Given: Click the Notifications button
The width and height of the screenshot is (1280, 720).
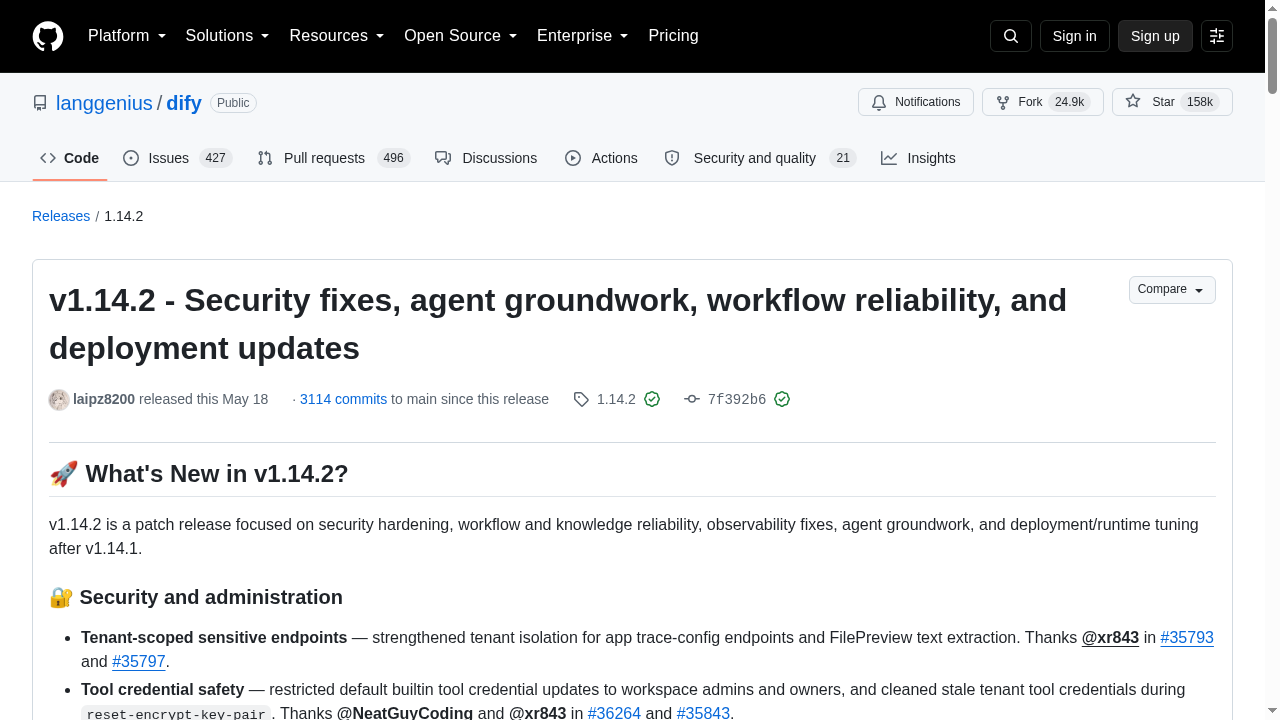Looking at the screenshot, I should [x=916, y=102].
